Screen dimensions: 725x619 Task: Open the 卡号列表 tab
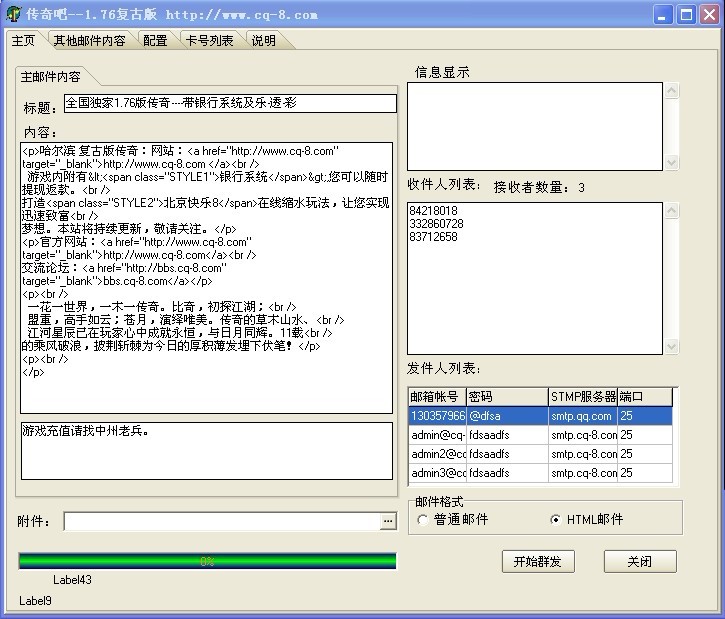click(x=209, y=41)
